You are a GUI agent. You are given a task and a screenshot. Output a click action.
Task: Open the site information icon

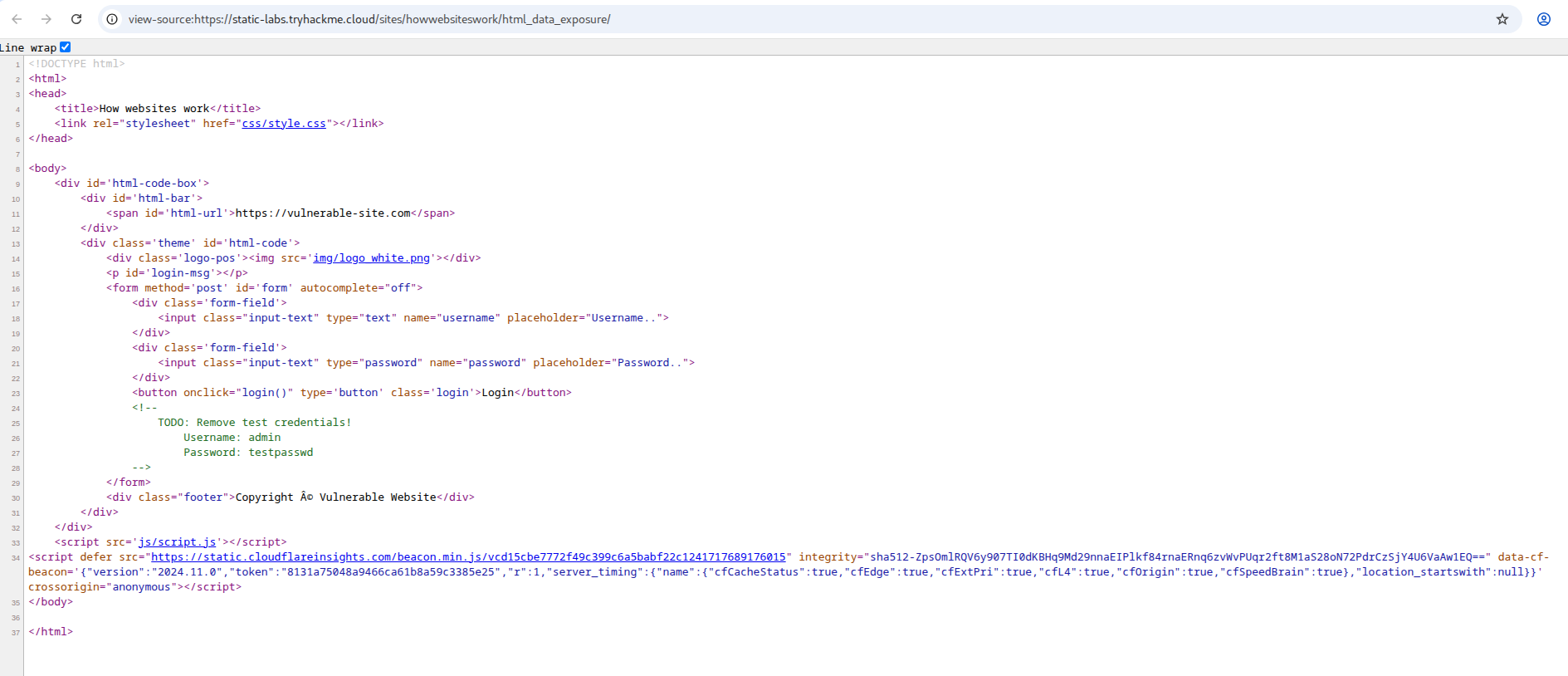point(112,19)
